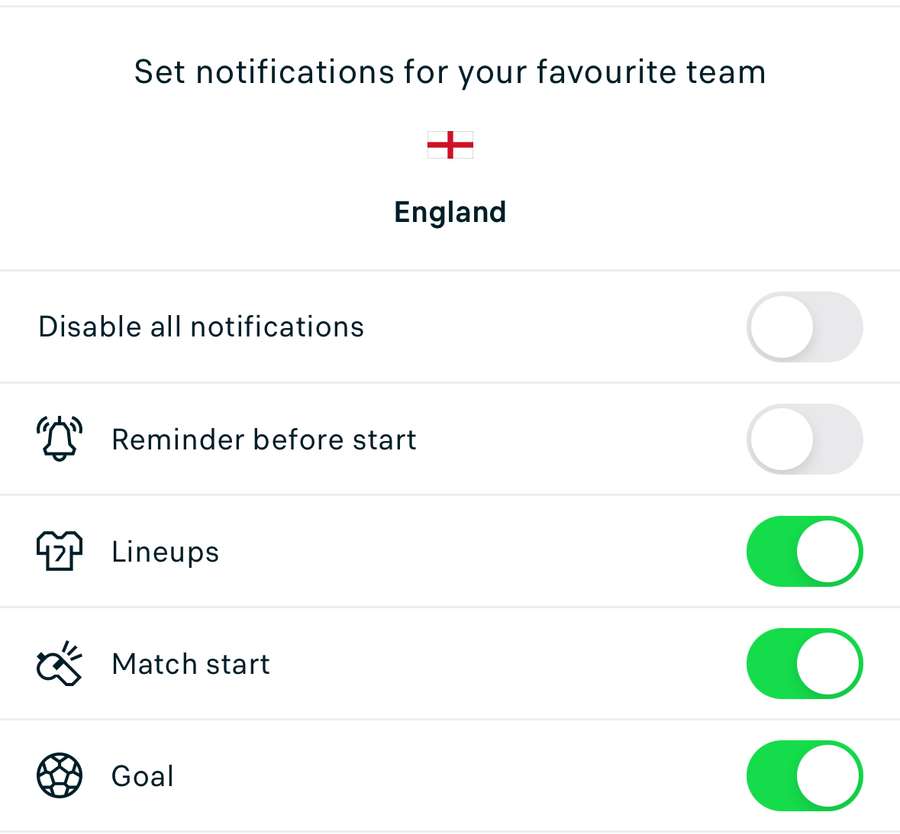Screen dimensions: 900x834
Task: Click the bold England team name
Action: pyautogui.click(x=450, y=212)
